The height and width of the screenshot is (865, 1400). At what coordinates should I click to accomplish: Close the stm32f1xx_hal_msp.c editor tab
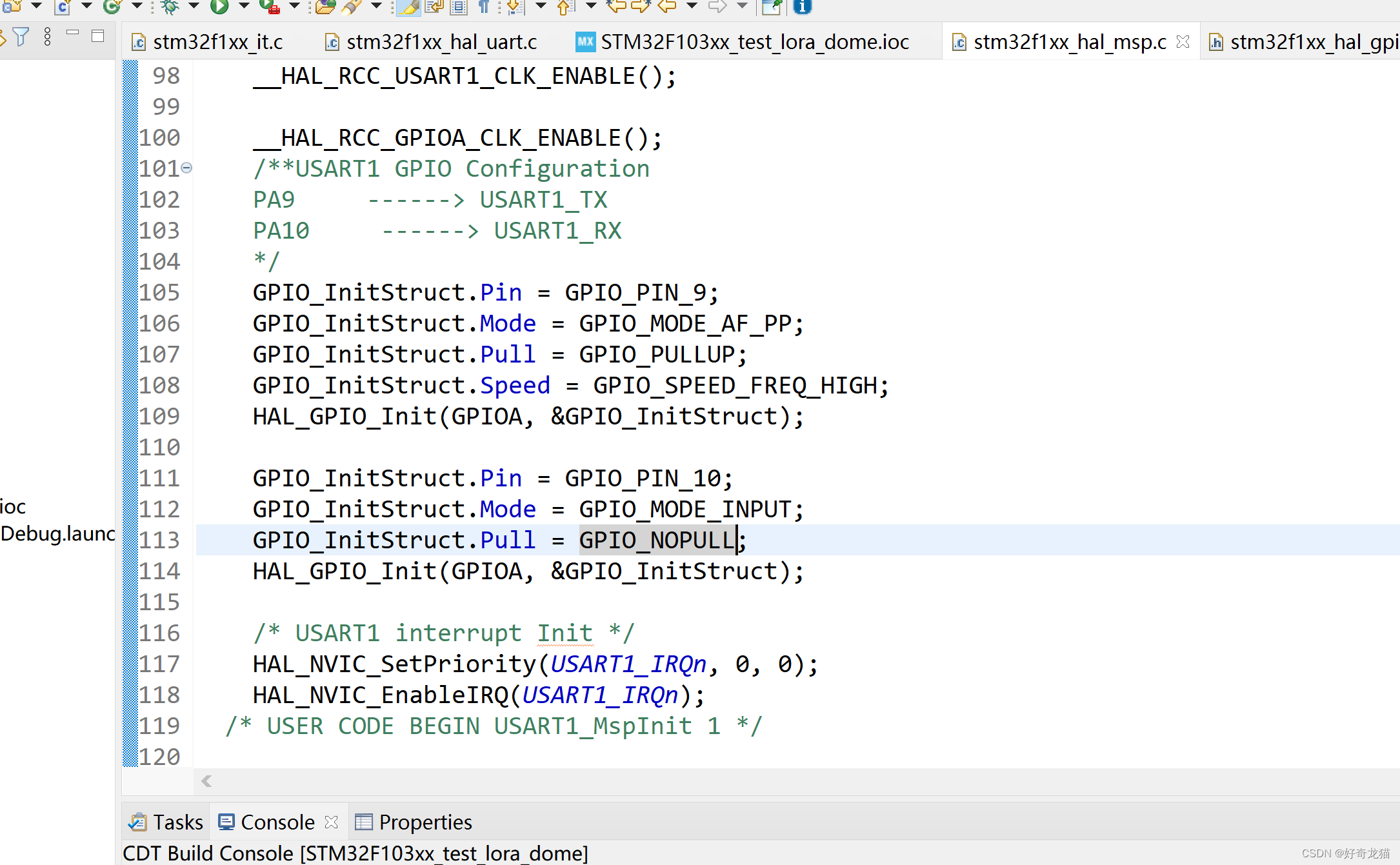pos(1183,42)
